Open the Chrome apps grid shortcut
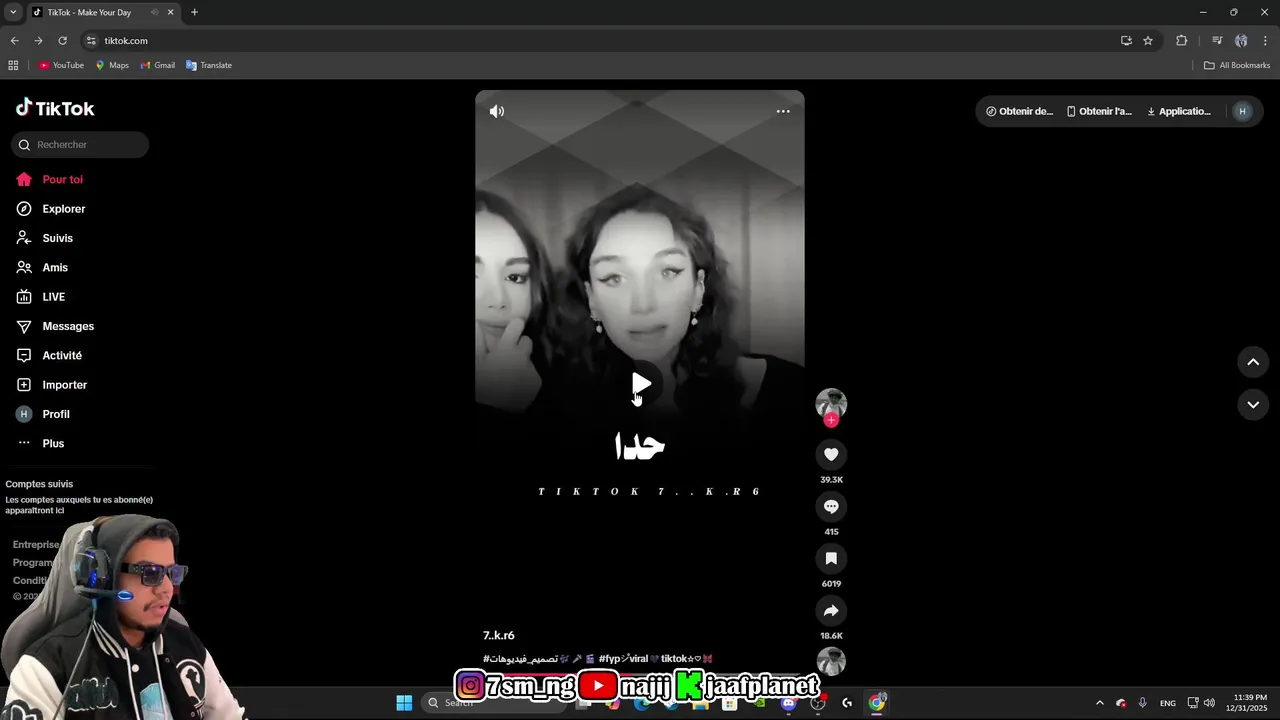This screenshot has width=1280, height=720. pyautogui.click(x=13, y=65)
